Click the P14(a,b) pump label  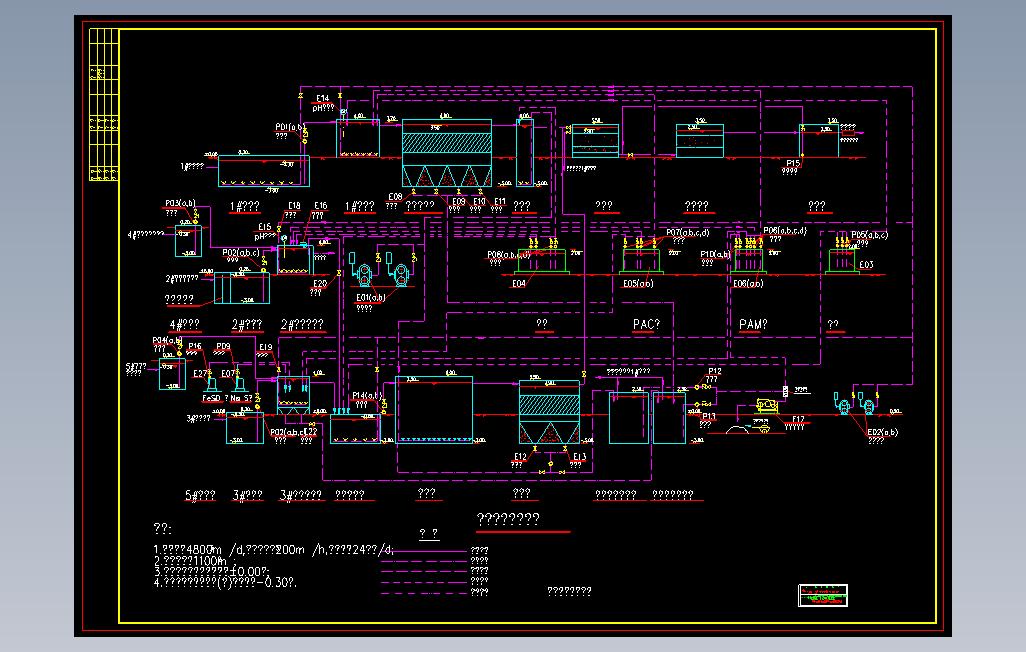pyautogui.click(x=367, y=395)
